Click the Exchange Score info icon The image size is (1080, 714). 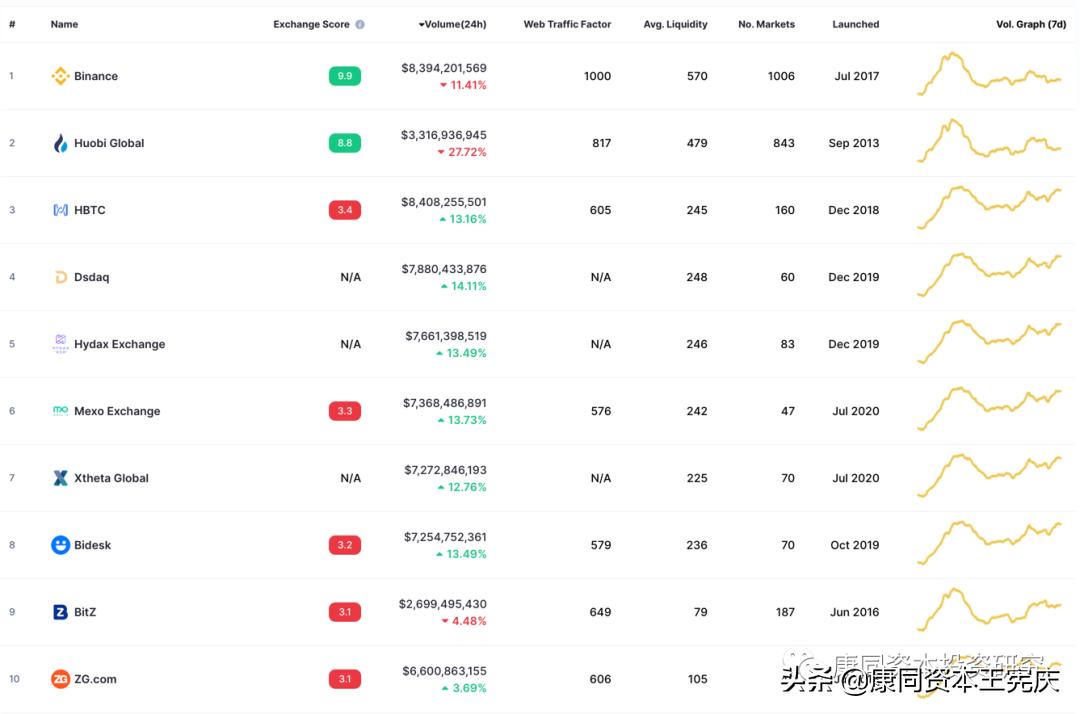pyautogui.click(x=360, y=24)
